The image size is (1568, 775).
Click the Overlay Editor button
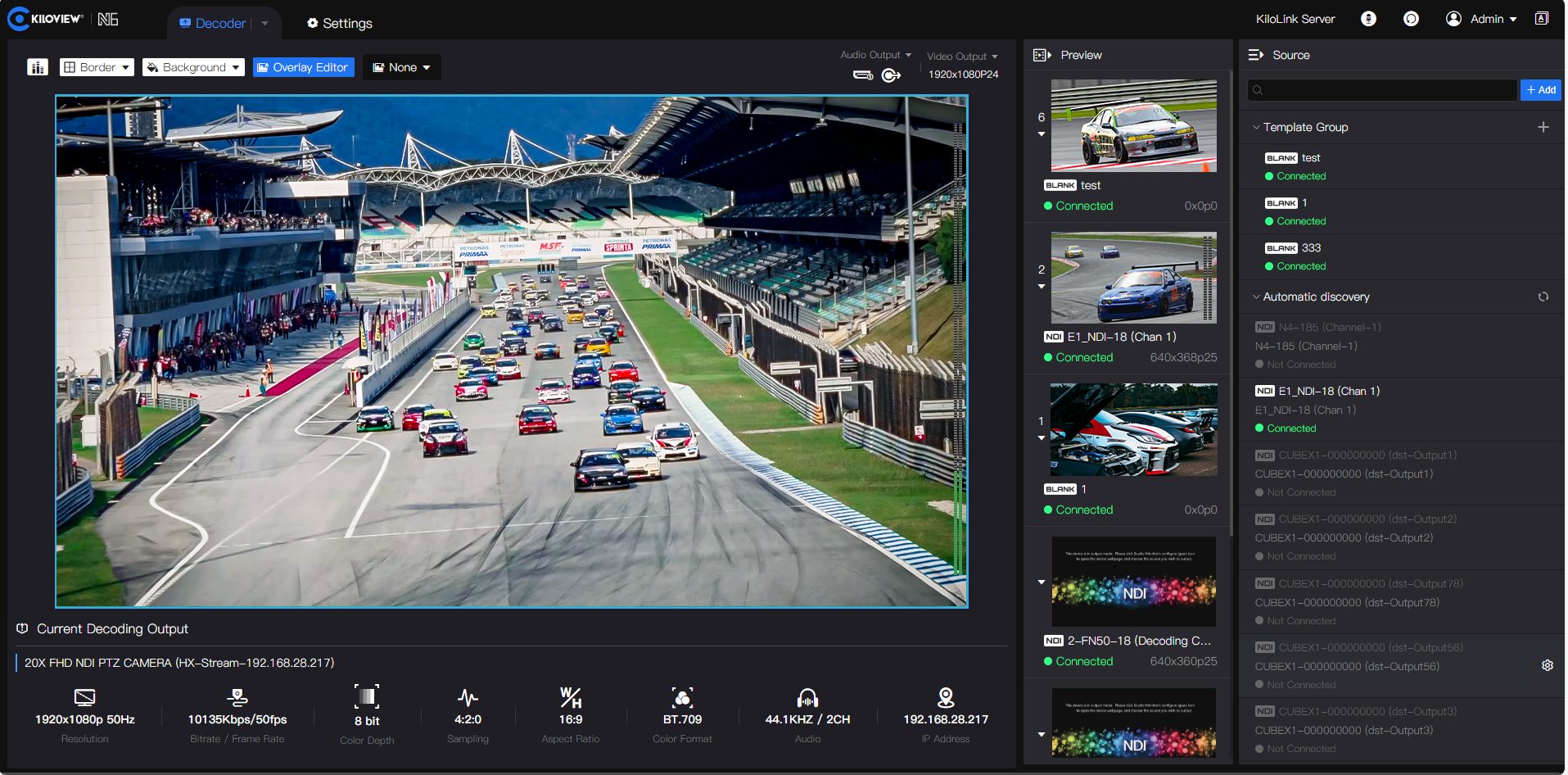[303, 67]
